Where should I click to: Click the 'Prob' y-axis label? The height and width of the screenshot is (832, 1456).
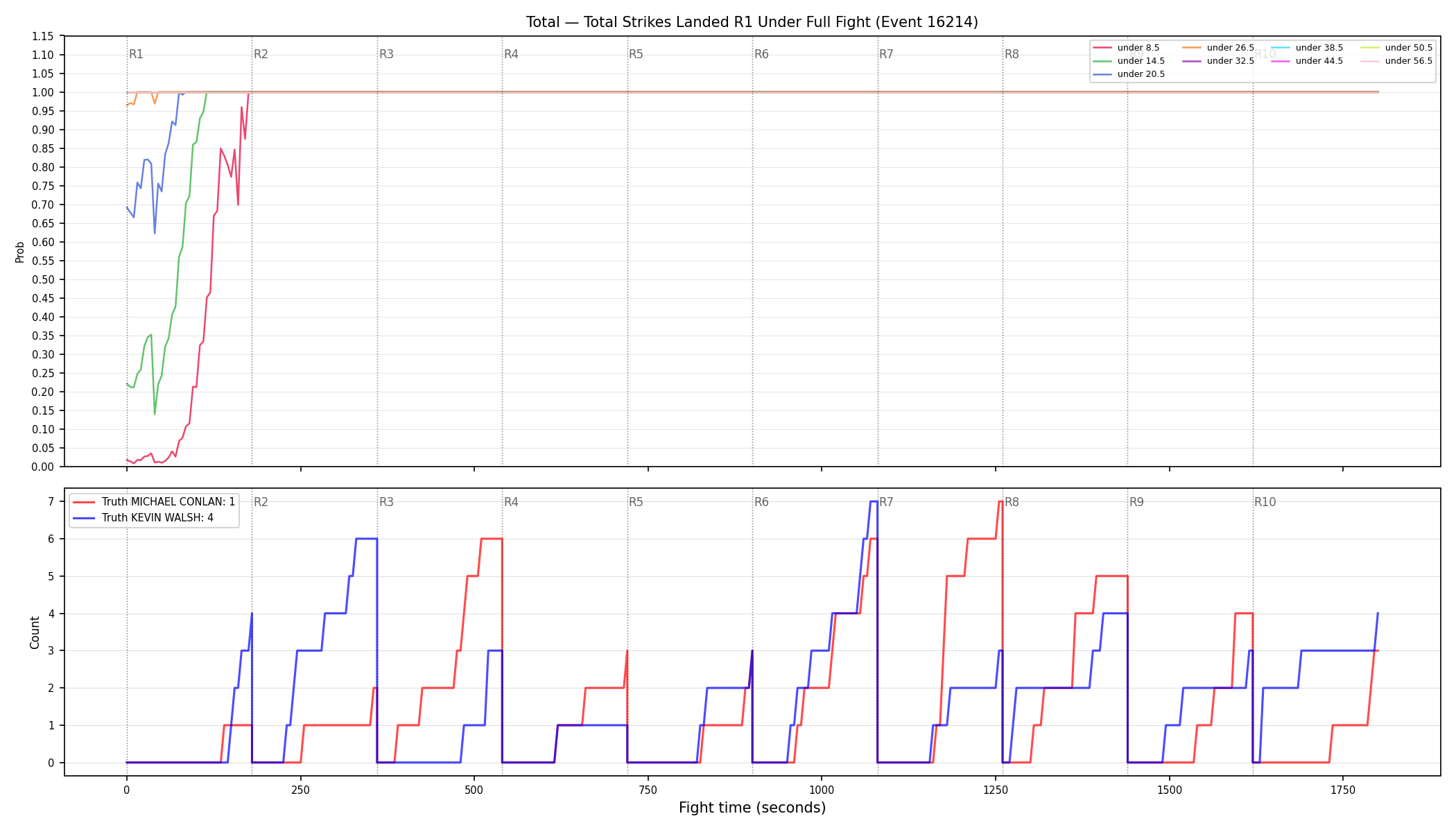[20, 252]
